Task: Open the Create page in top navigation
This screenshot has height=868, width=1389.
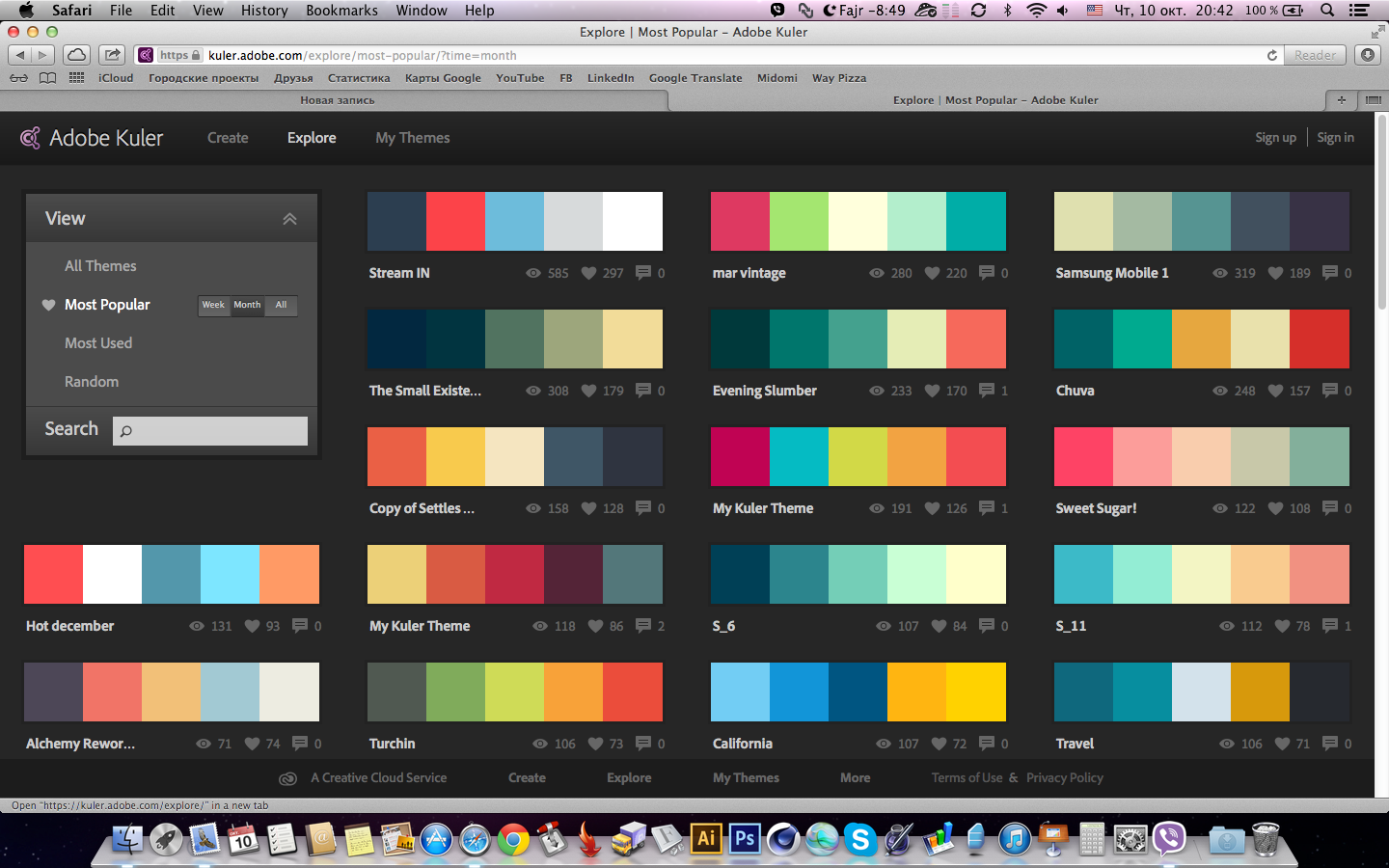Action: tap(228, 138)
